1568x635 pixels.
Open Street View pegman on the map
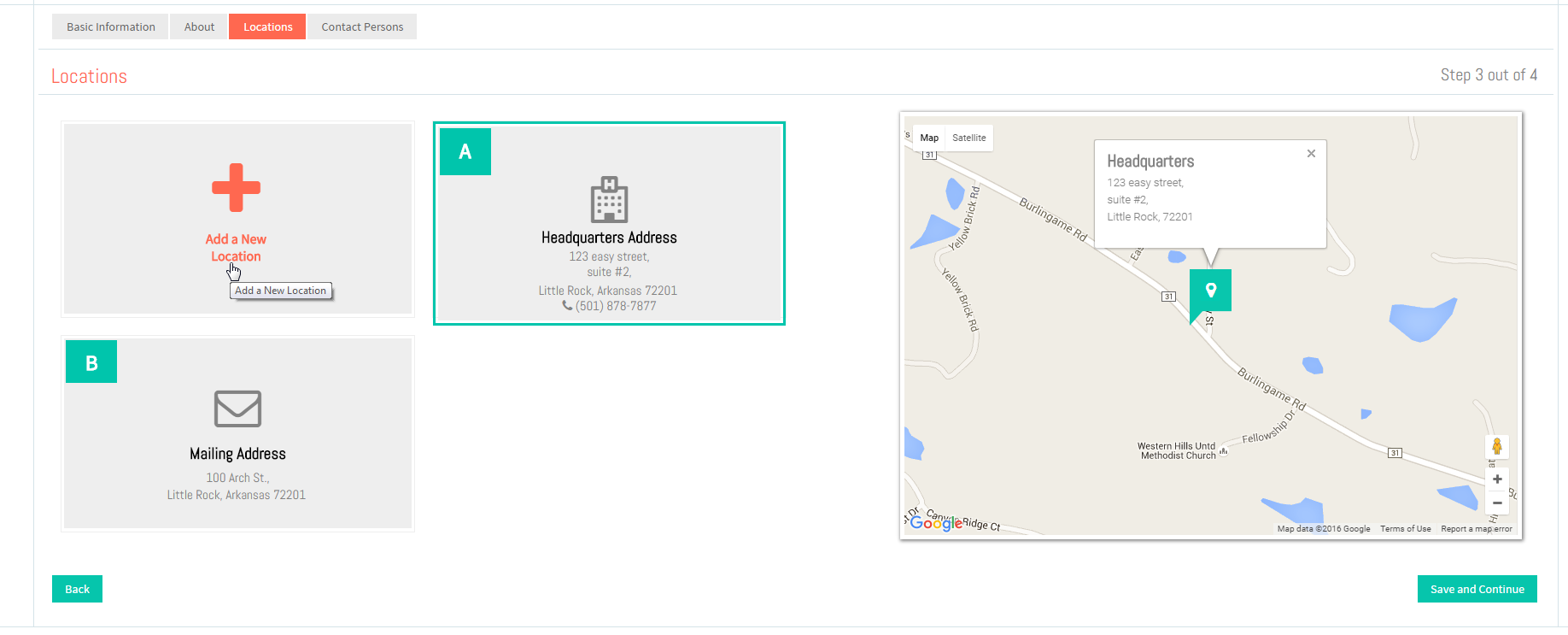pos(1496,446)
